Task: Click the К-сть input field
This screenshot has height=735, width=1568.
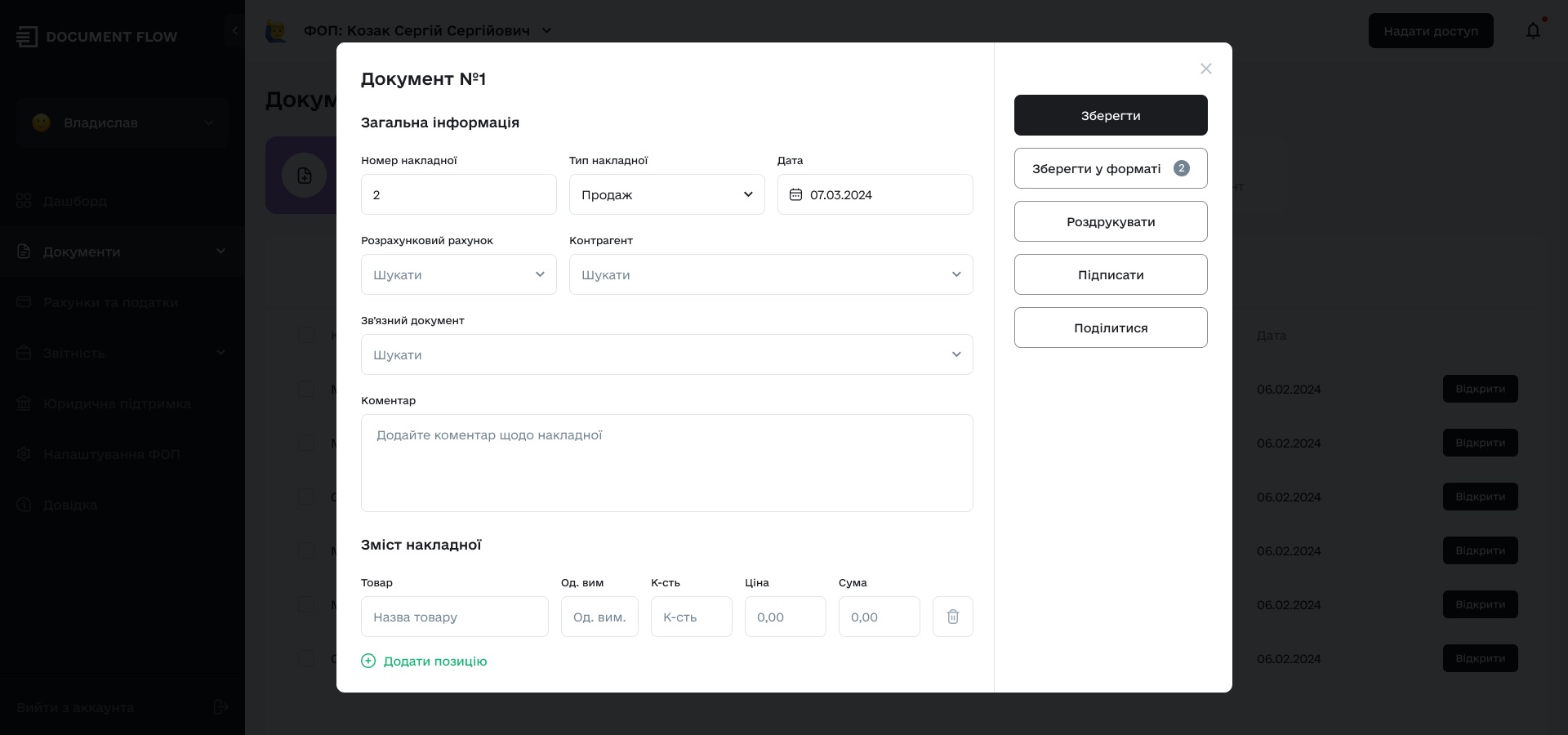Action: [692, 617]
